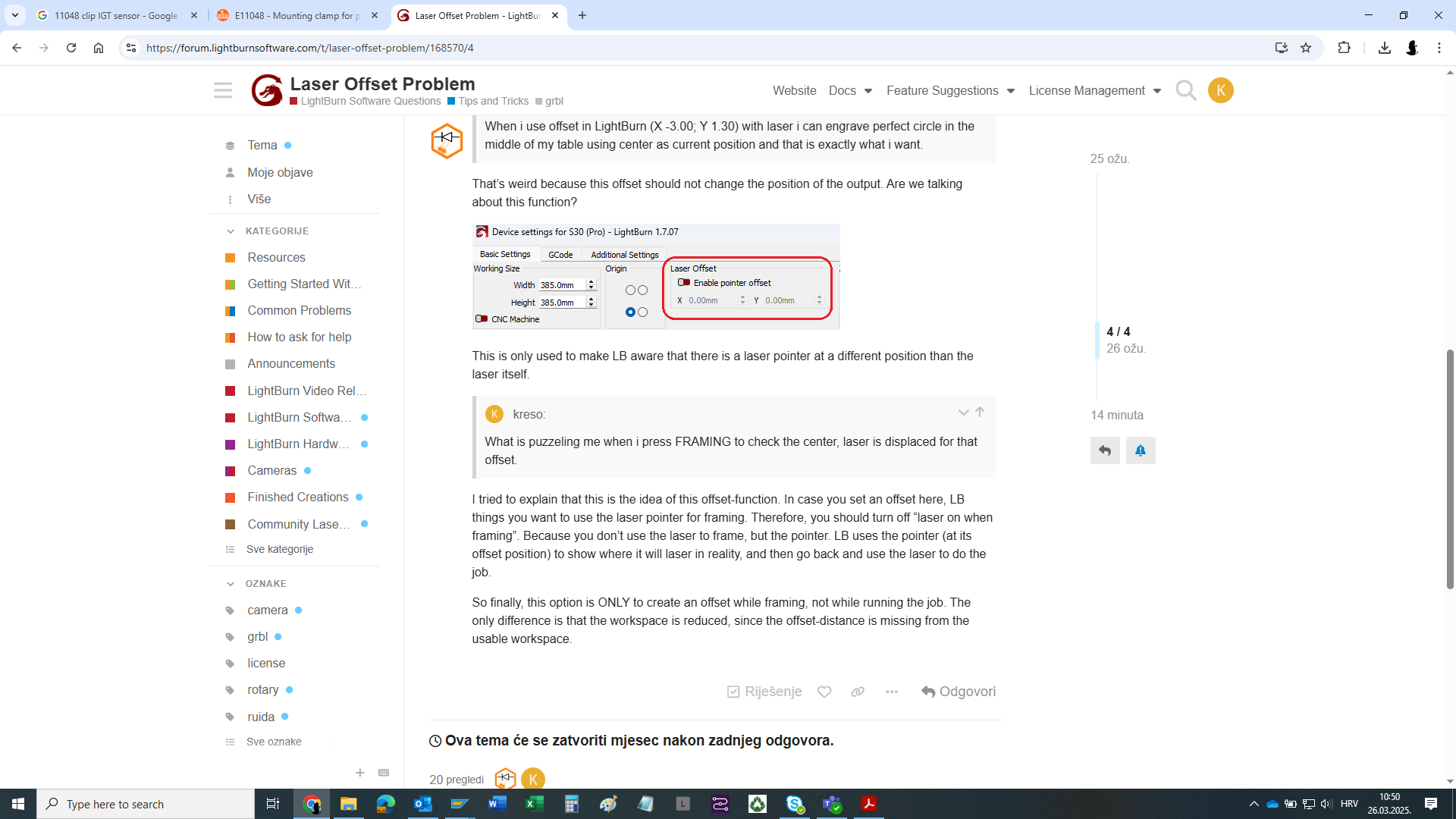Click the notification bell in timeline panel
1456x819 pixels.
[x=1141, y=450]
